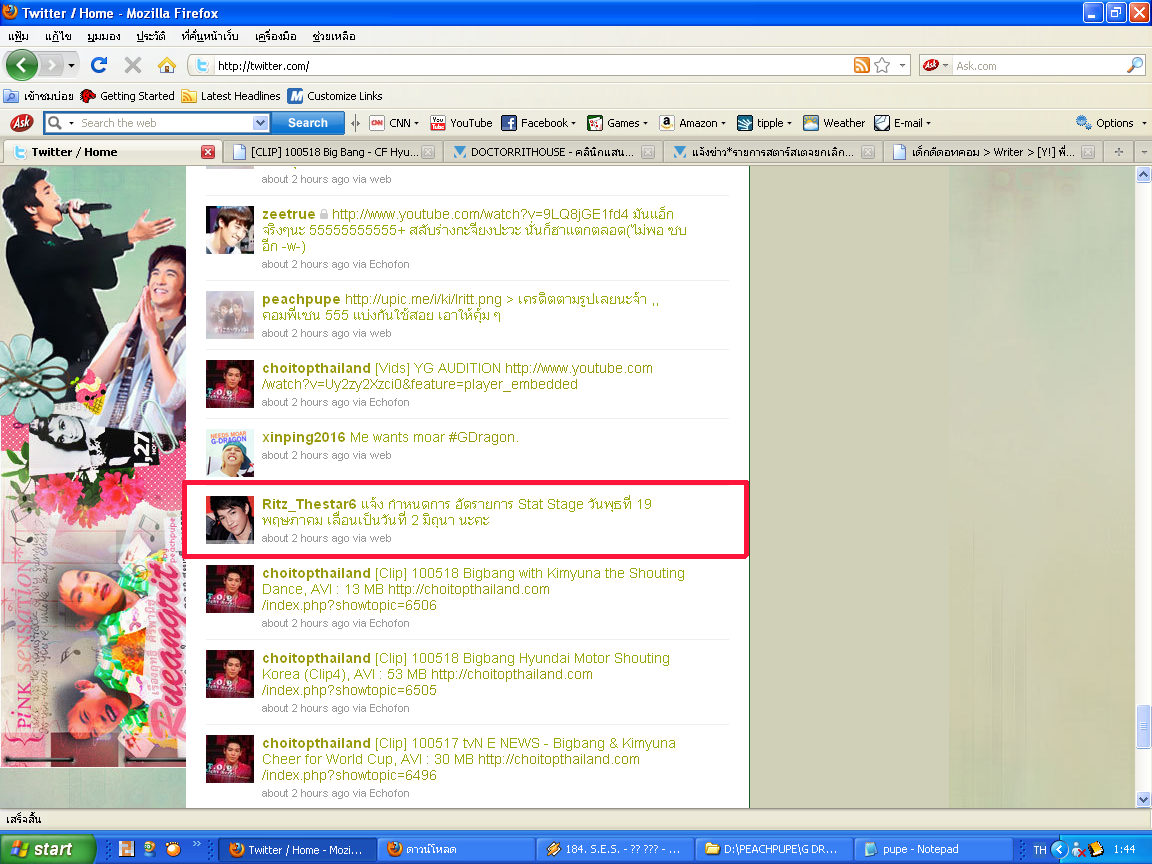Click xinping2016's avatar thumbnail
Screen dimensions: 1152x864
tap(230, 453)
